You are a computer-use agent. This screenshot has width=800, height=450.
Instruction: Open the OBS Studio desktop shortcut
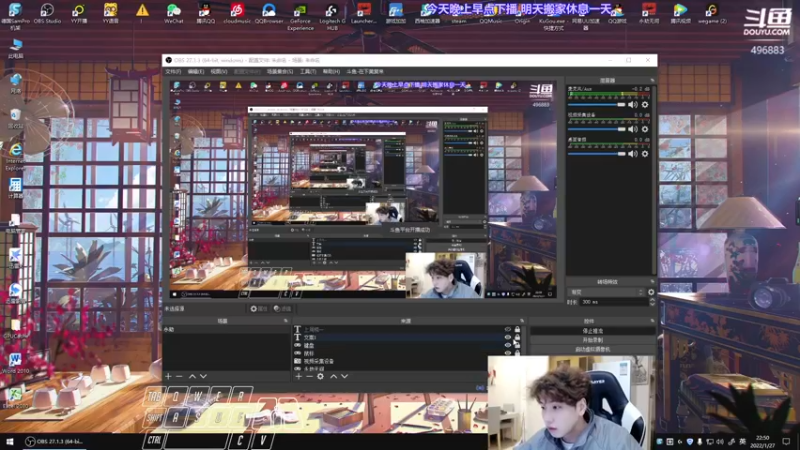47,13
